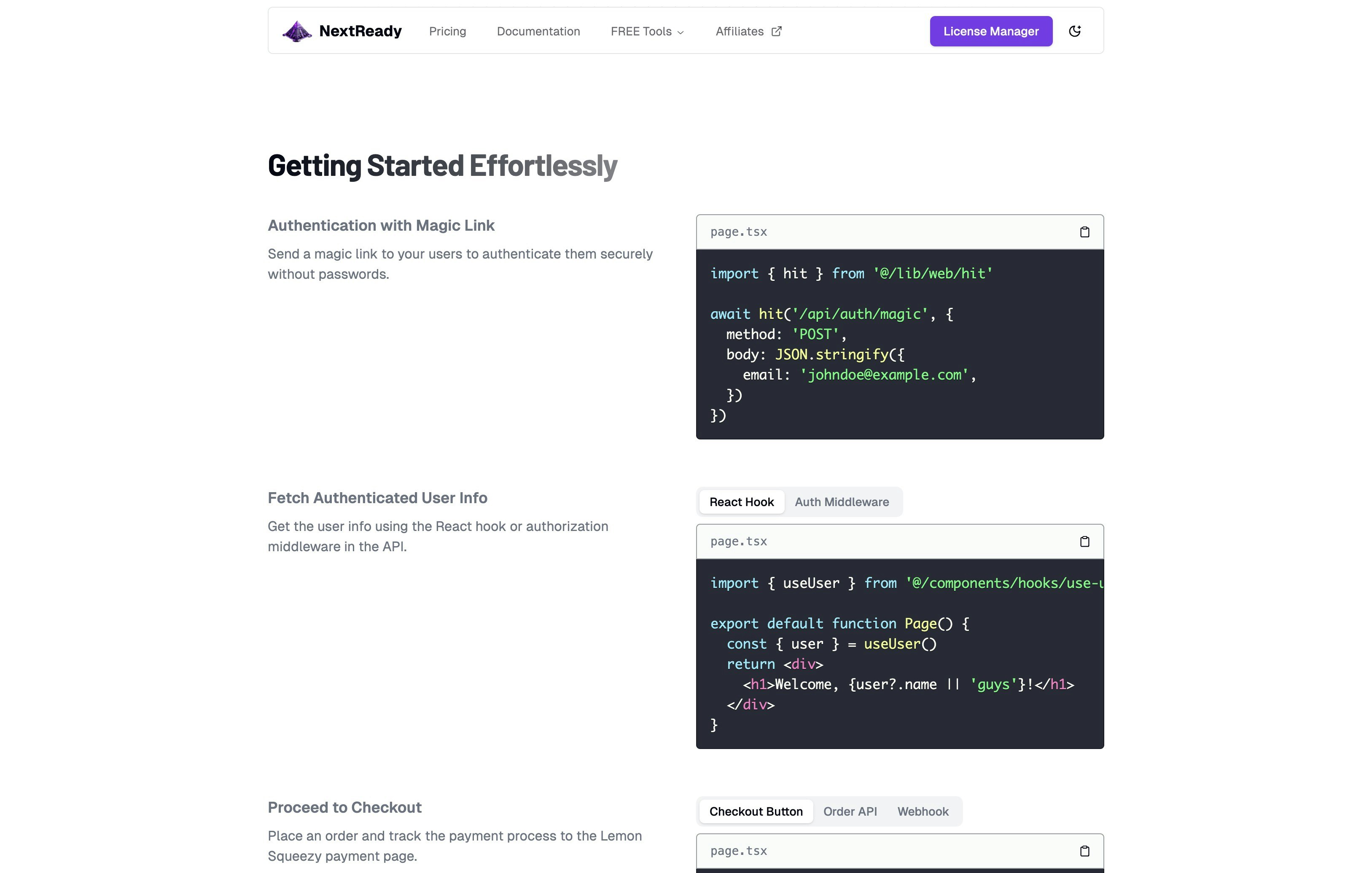Click the Affiliates external link icon
Image resolution: width=1372 pixels, height=873 pixels.
[776, 31]
